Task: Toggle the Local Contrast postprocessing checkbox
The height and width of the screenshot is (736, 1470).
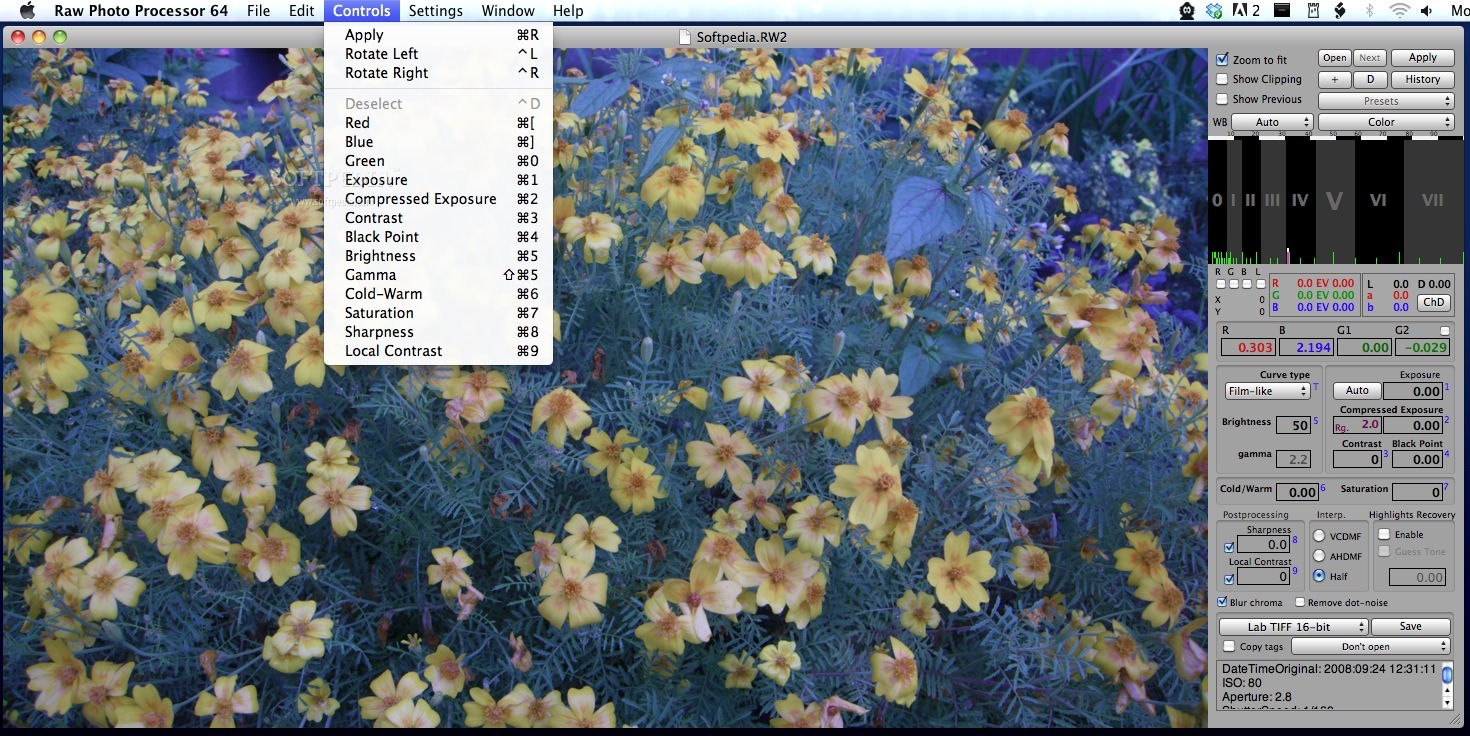Action: point(1230,579)
